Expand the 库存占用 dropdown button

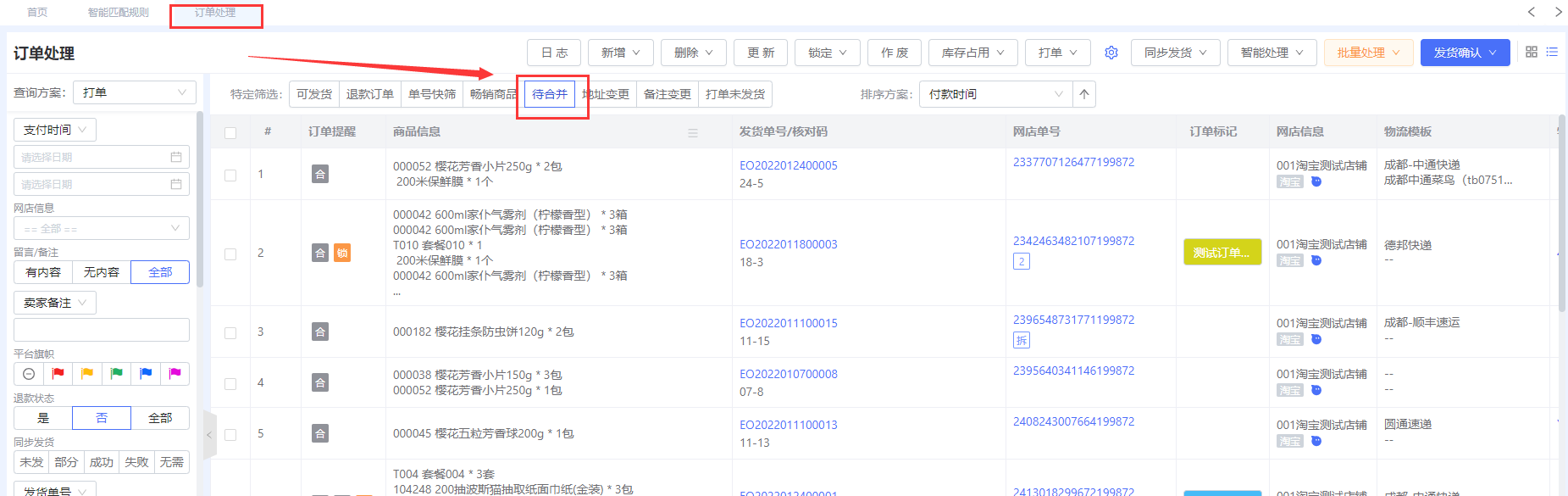click(973, 53)
